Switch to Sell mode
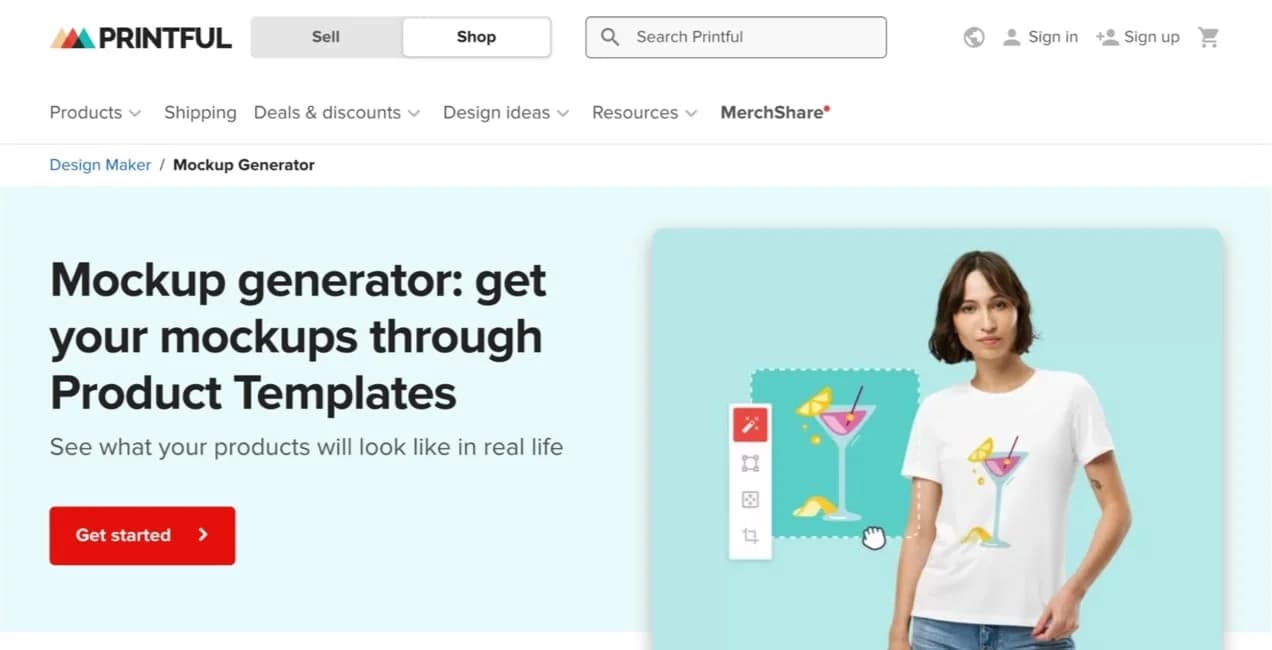The image size is (1272, 650). [x=326, y=37]
